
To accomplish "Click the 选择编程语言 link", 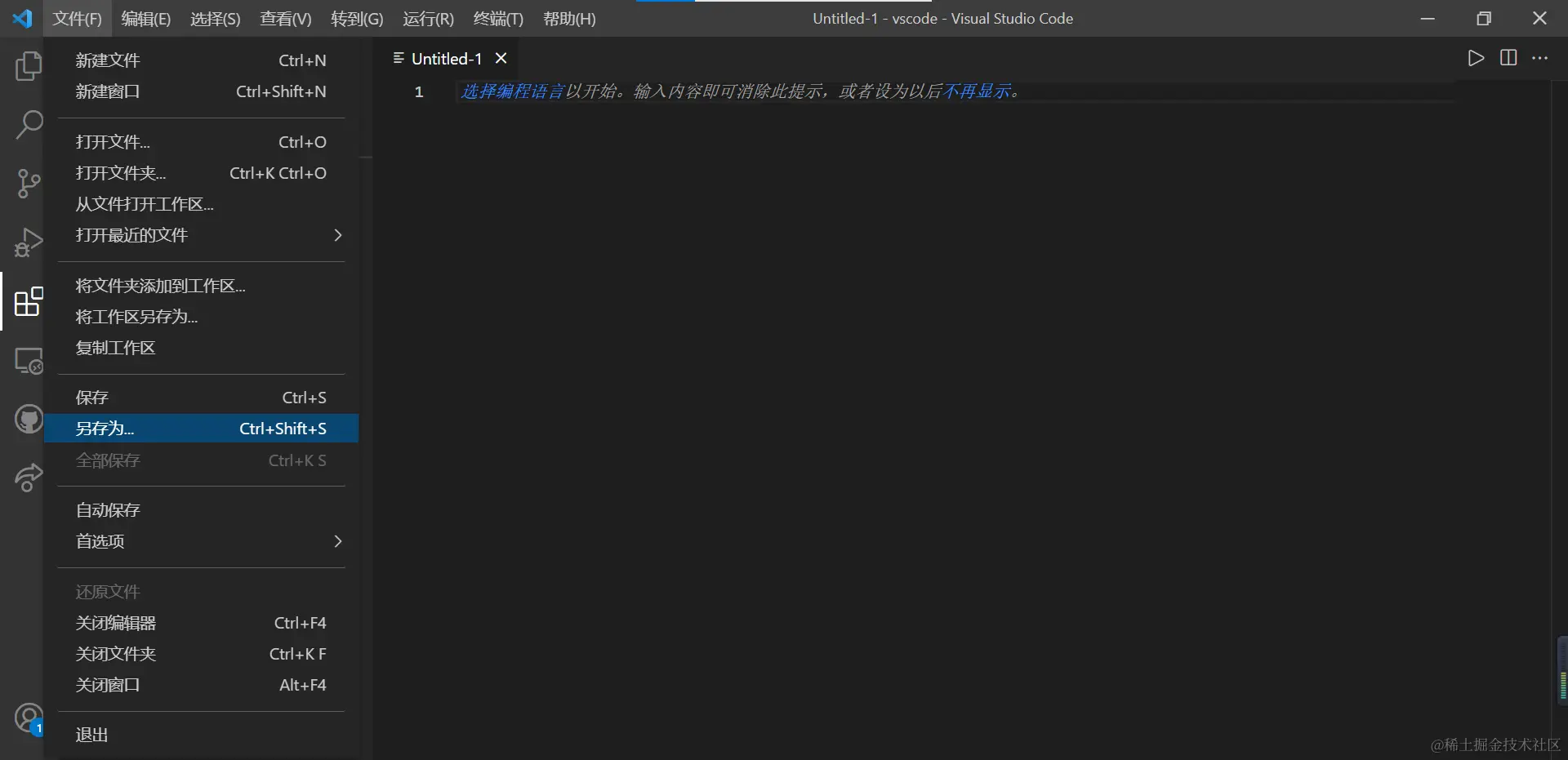I will point(512,91).
